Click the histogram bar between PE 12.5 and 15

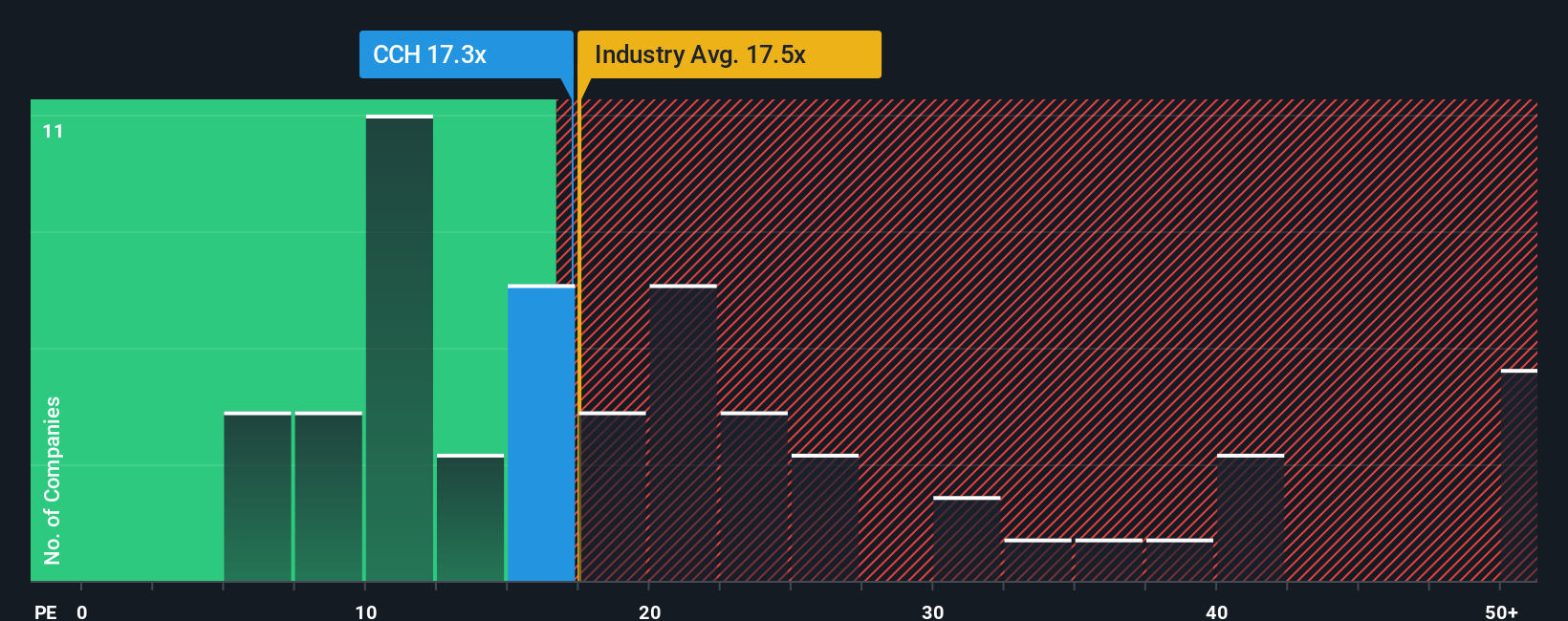click(470, 518)
